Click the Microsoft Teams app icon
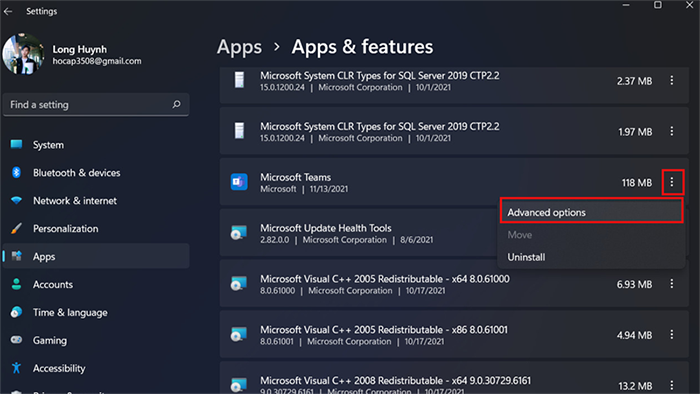Viewport: 700px width, 394px height. point(239,182)
